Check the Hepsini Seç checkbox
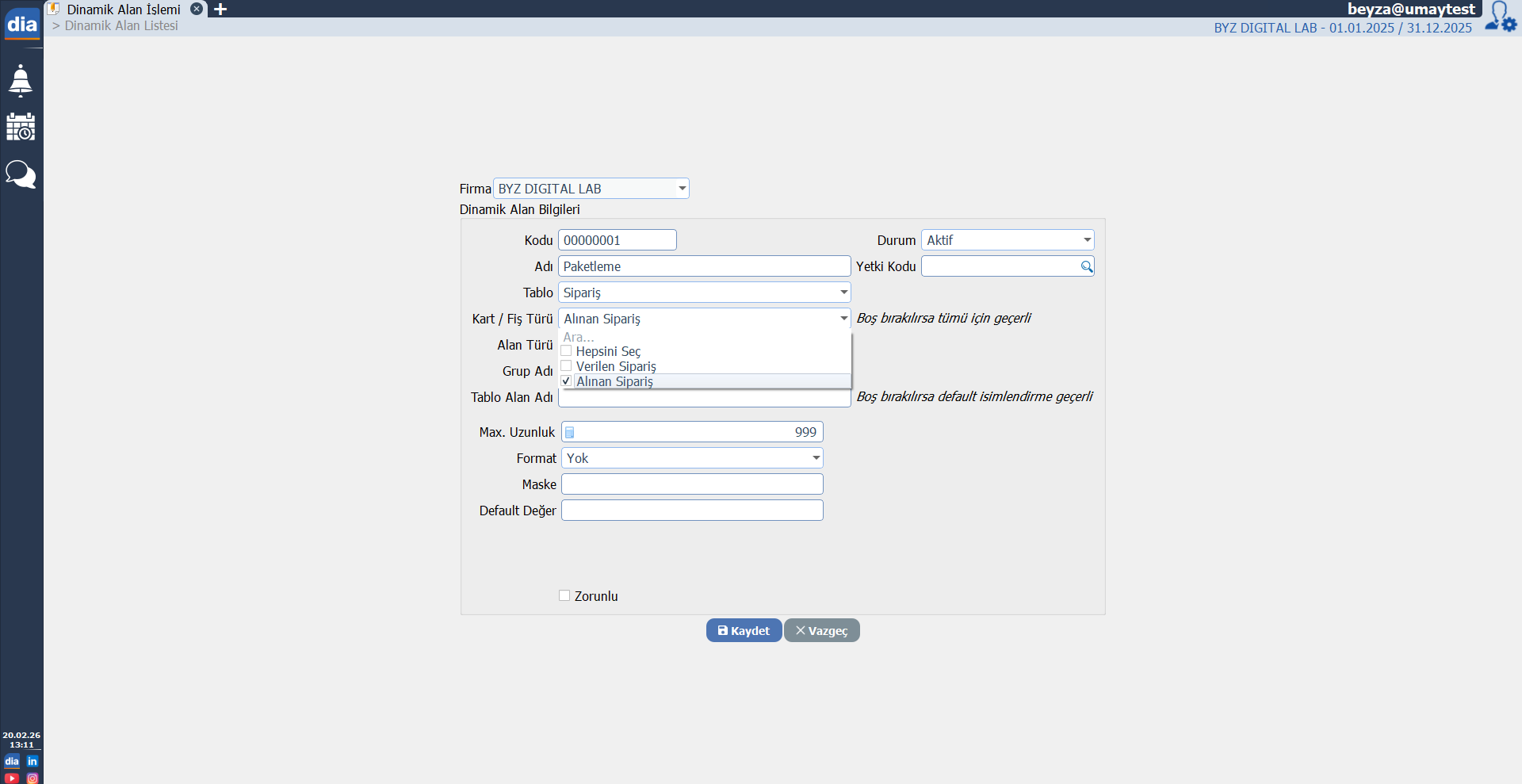This screenshot has width=1522, height=784. [566, 351]
